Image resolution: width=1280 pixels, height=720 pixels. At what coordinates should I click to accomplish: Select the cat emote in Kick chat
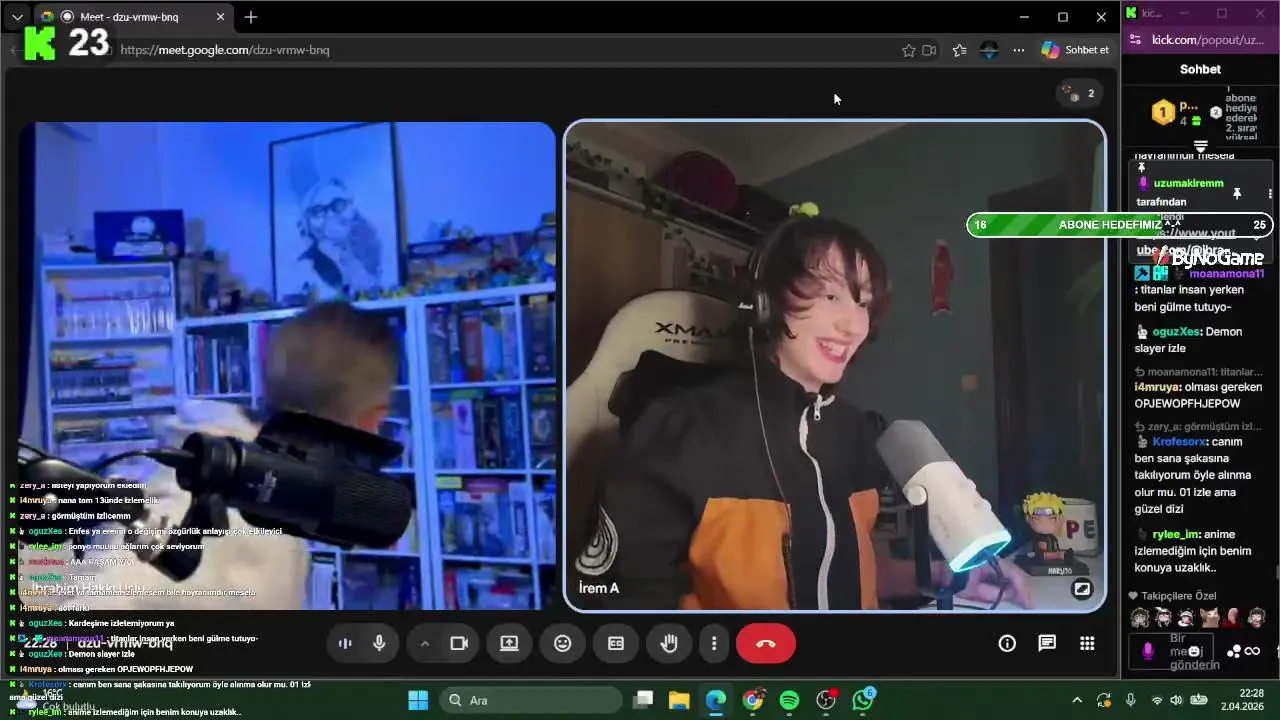coord(1210,617)
